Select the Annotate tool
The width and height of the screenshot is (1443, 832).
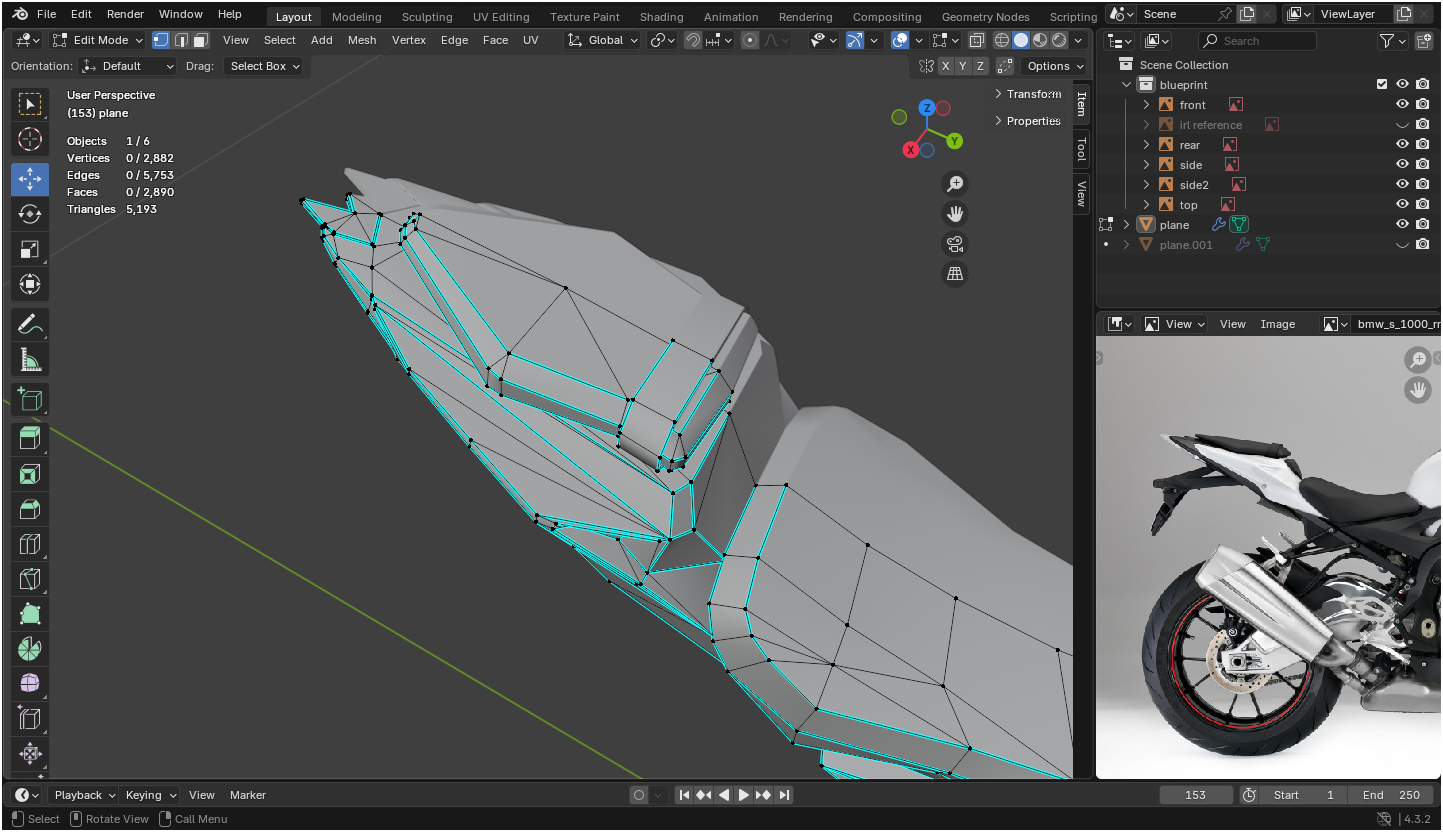[30, 324]
